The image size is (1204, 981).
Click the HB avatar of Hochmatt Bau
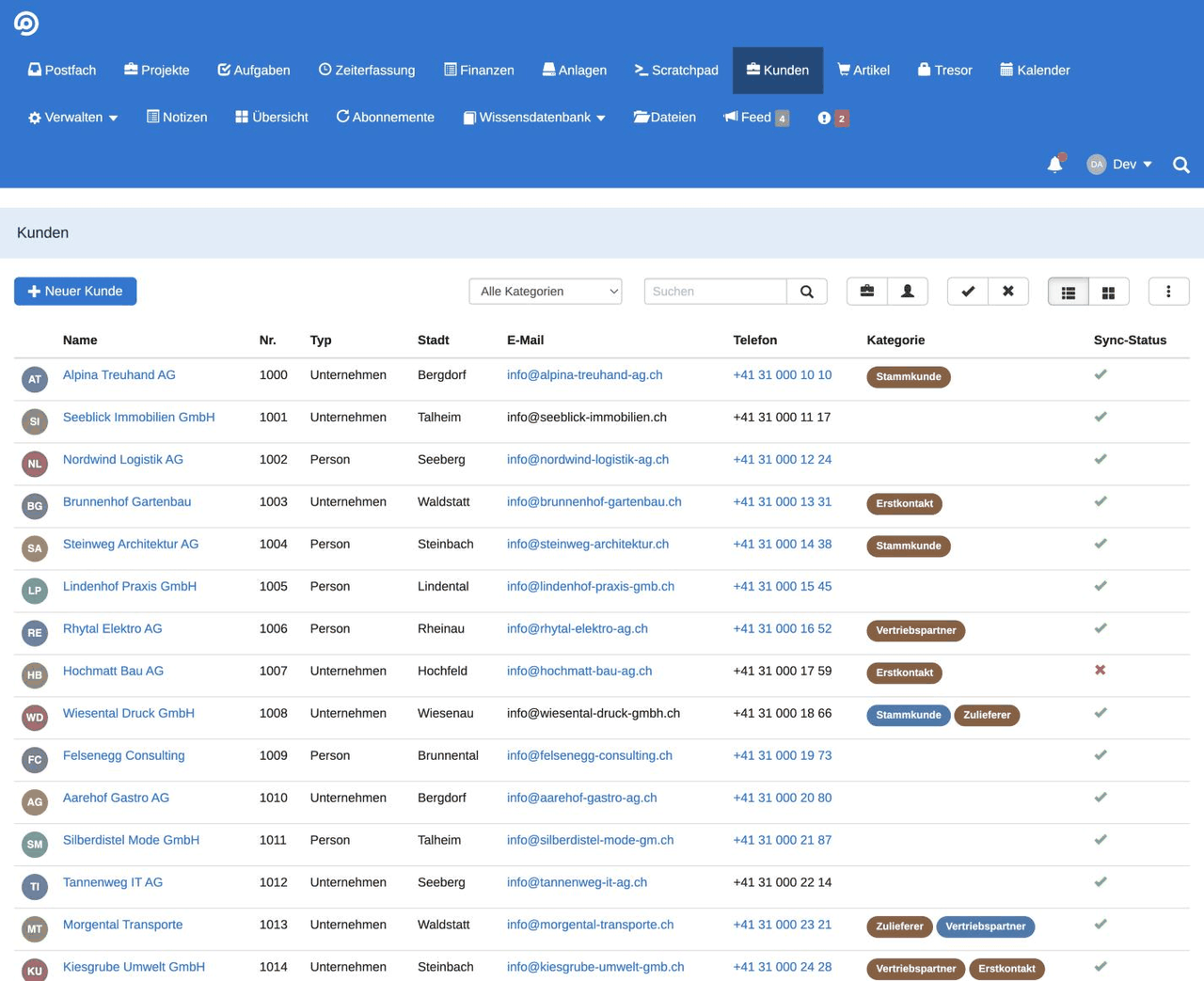click(35, 675)
